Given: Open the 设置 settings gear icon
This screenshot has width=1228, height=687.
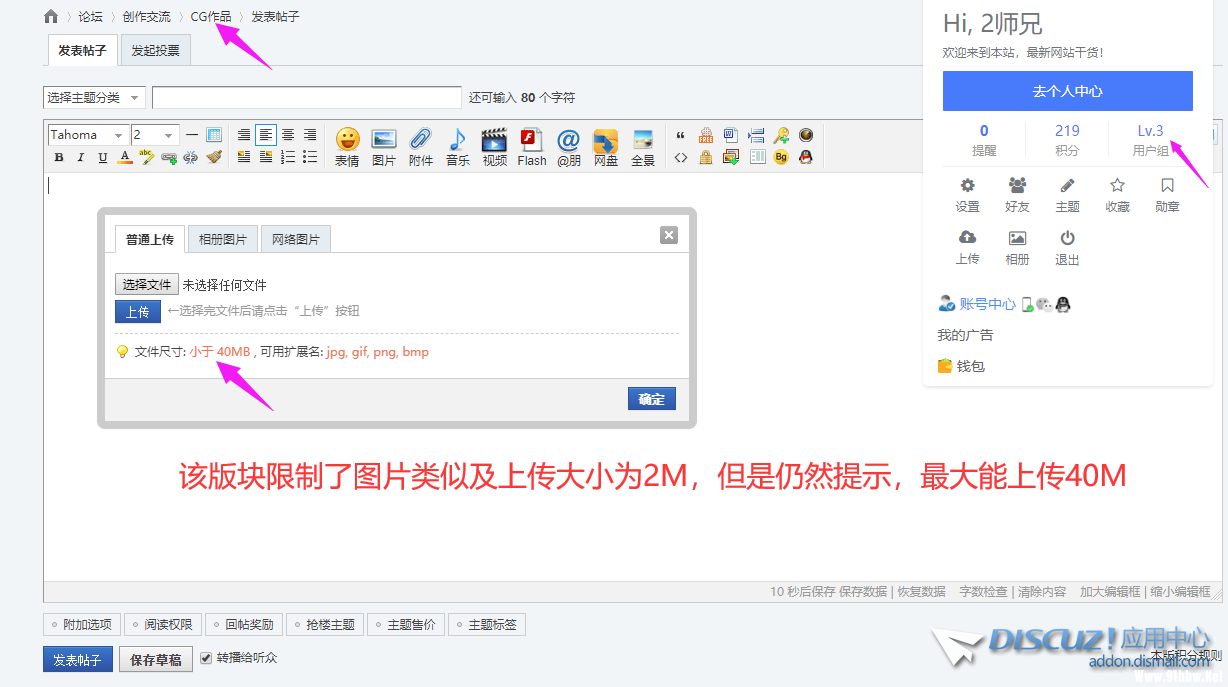Looking at the screenshot, I should pos(967,195).
